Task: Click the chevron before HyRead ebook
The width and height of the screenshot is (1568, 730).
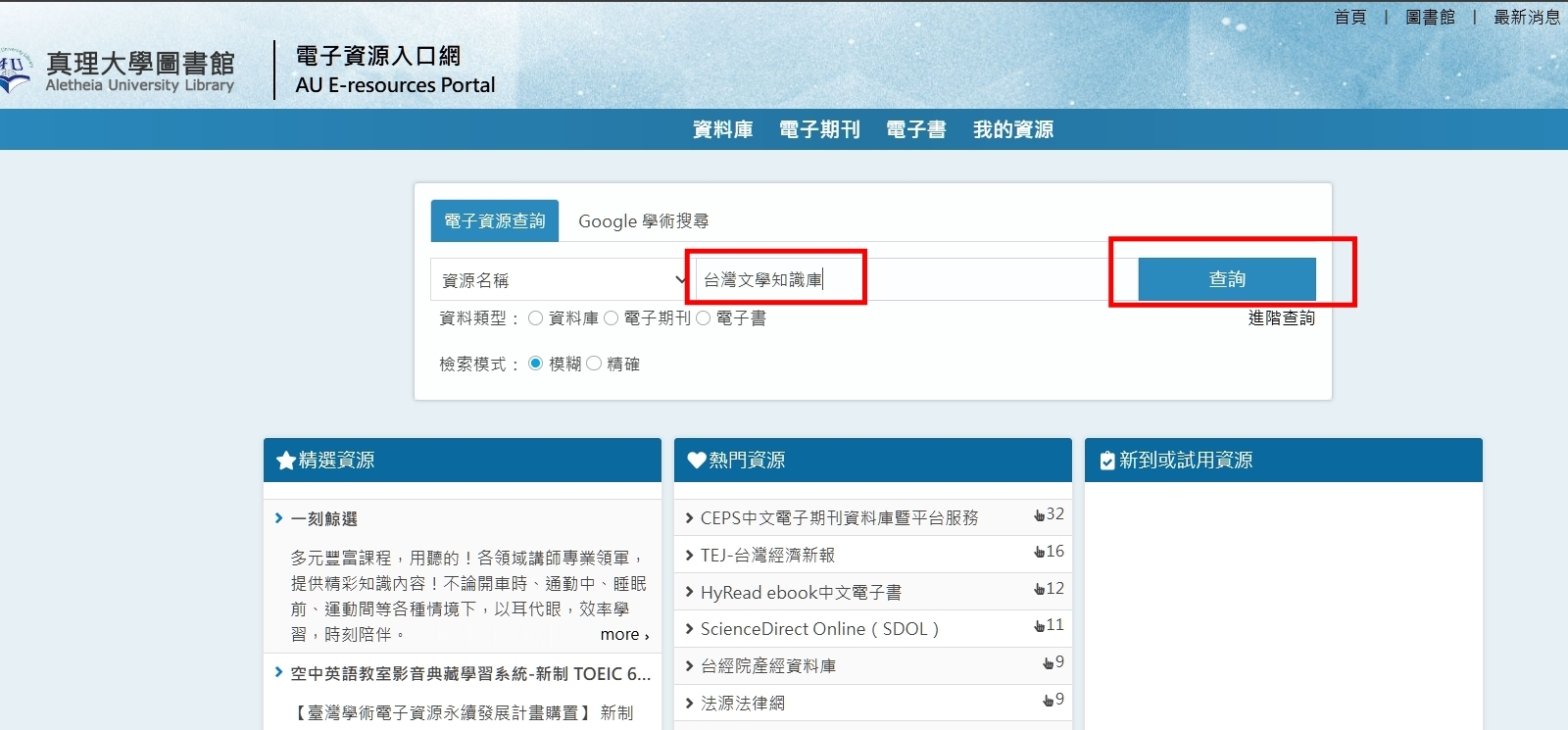Action: pos(690,592)
